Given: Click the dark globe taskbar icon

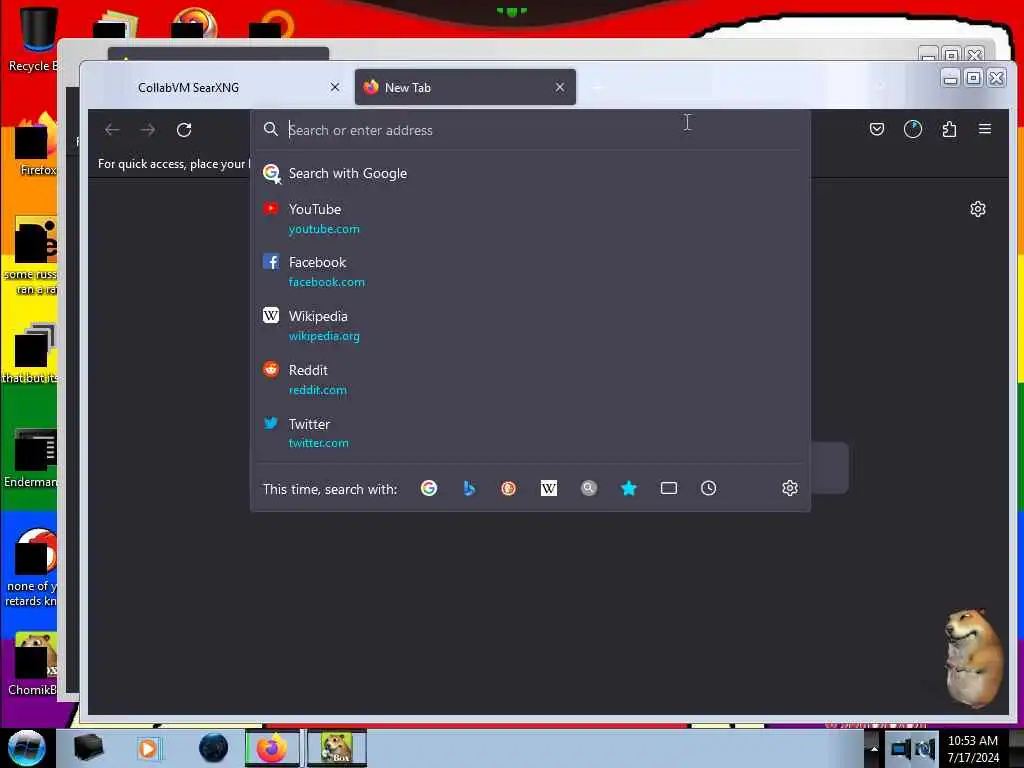Looking at the screenshot, I should pyautogui.click(x=214, y=748).
